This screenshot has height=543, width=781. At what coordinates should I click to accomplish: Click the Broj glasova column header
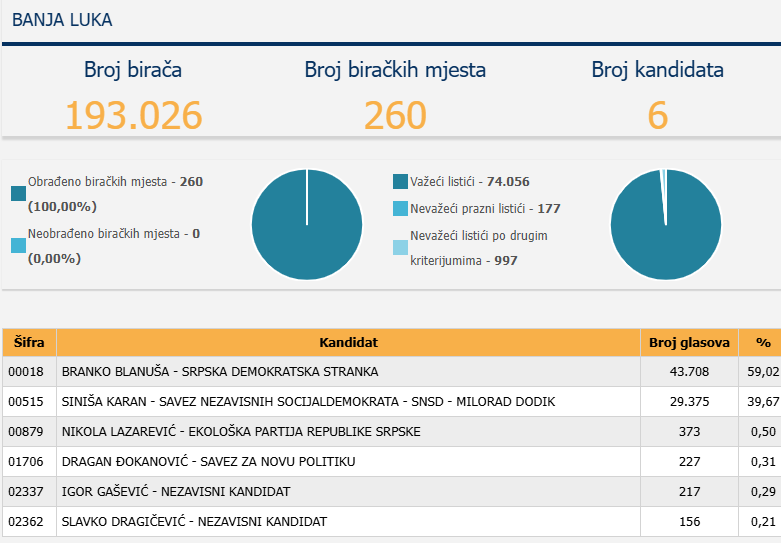click(689, 343)
